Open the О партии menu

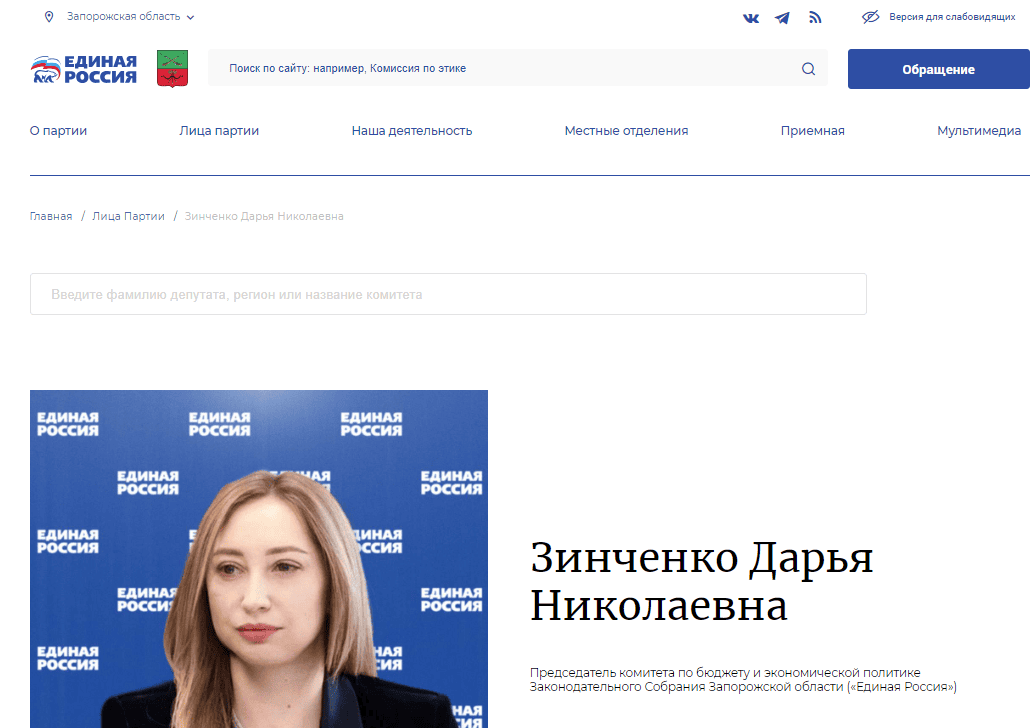[58, 130]
